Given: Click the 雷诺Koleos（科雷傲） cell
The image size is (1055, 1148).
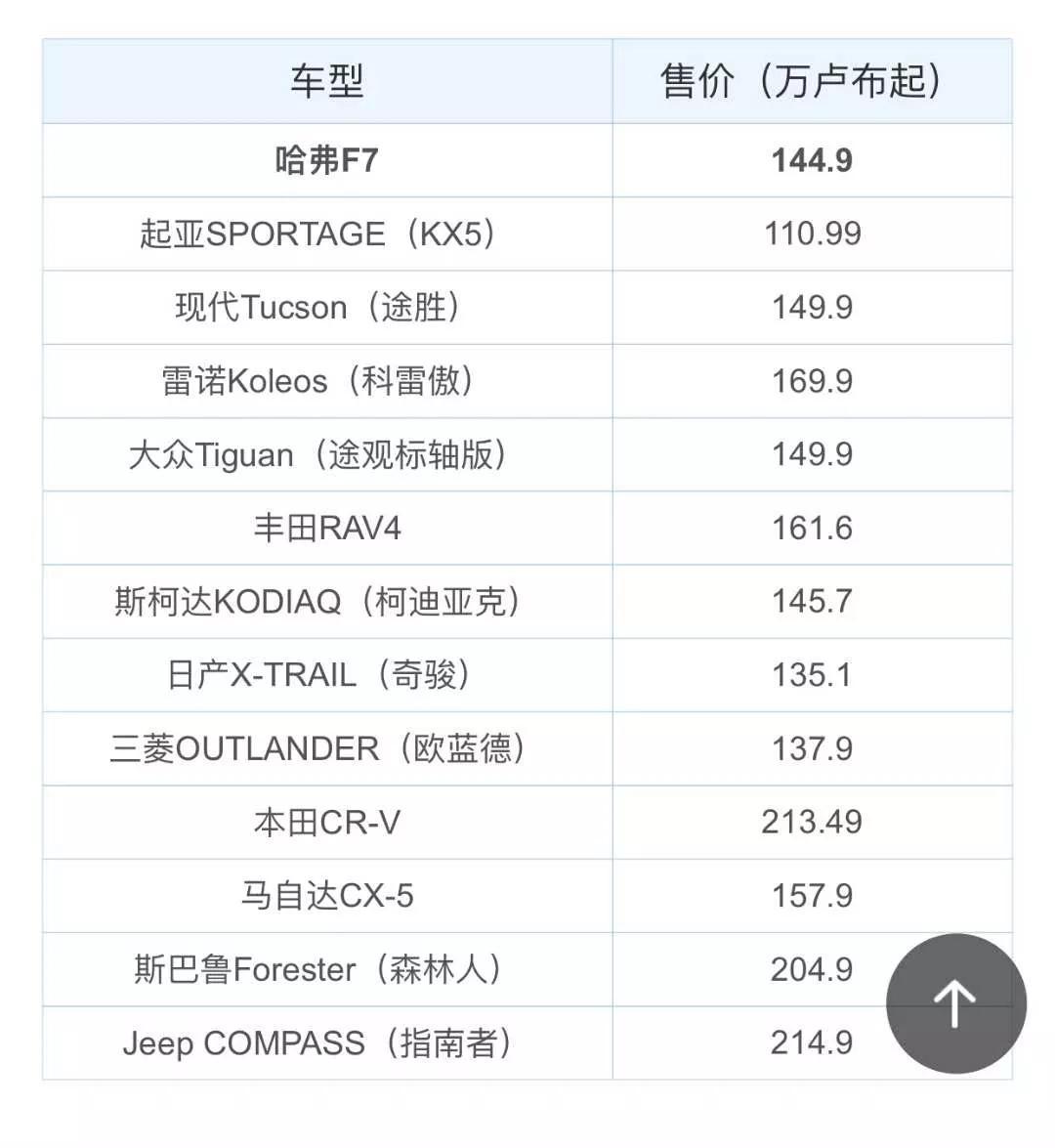Looking at the screenshot, I should pyautogui.click(x=327, y=381).
